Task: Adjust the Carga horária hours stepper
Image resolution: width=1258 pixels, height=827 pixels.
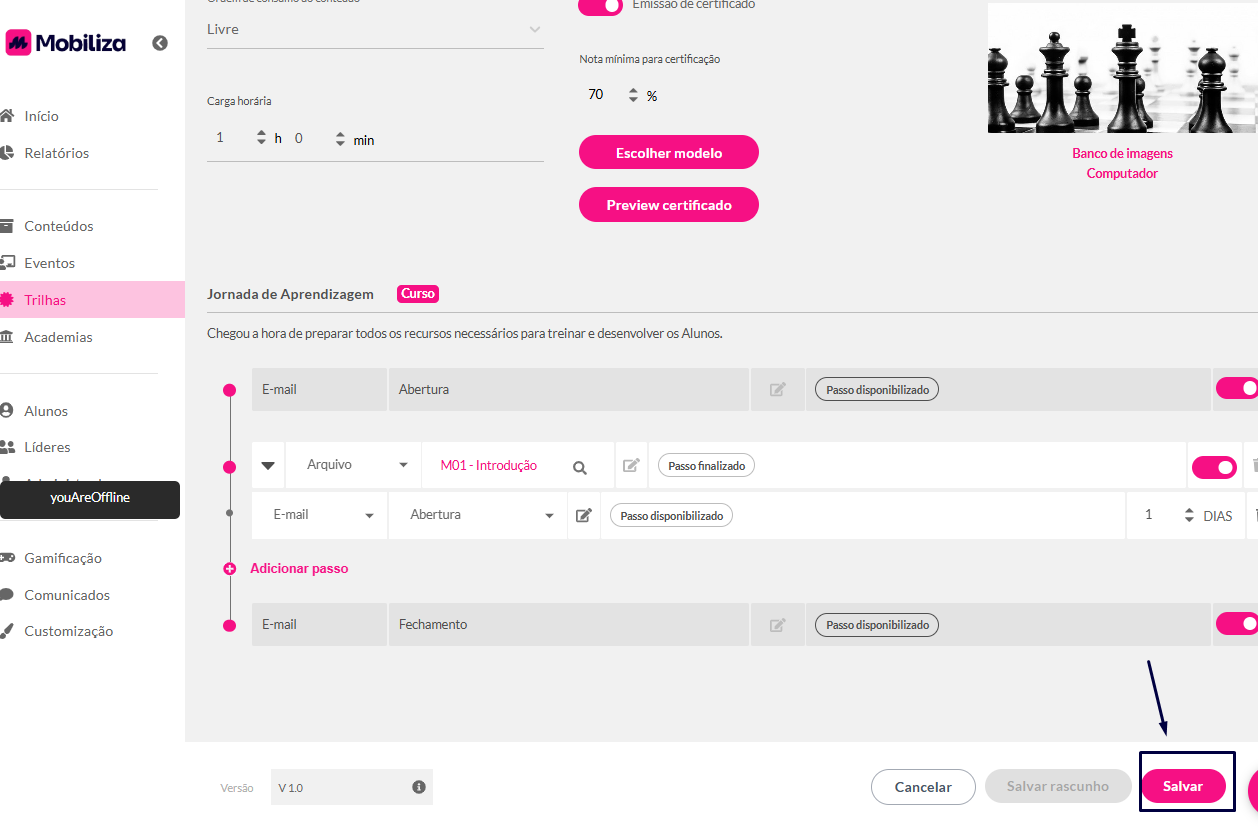Action: pyautogui.click(x=262, y=139)
